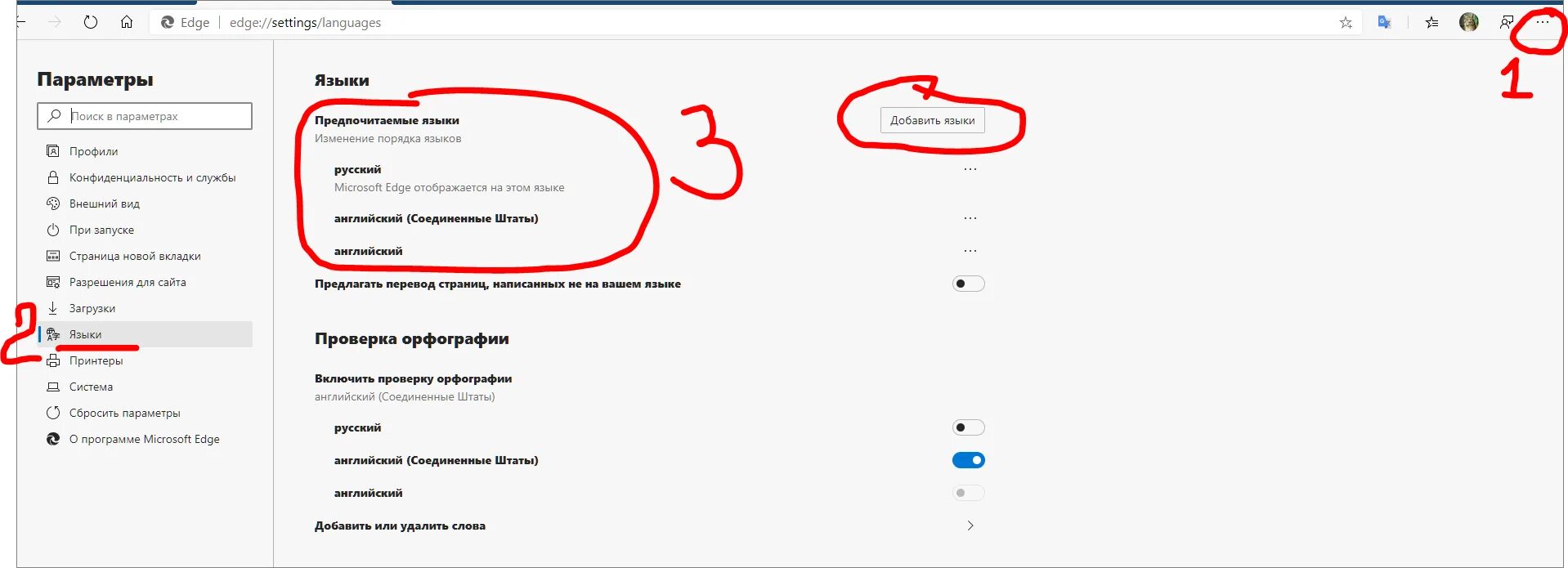Click the power icon for При запуске
Viewport: 1568px width, 568px height.
53,230
